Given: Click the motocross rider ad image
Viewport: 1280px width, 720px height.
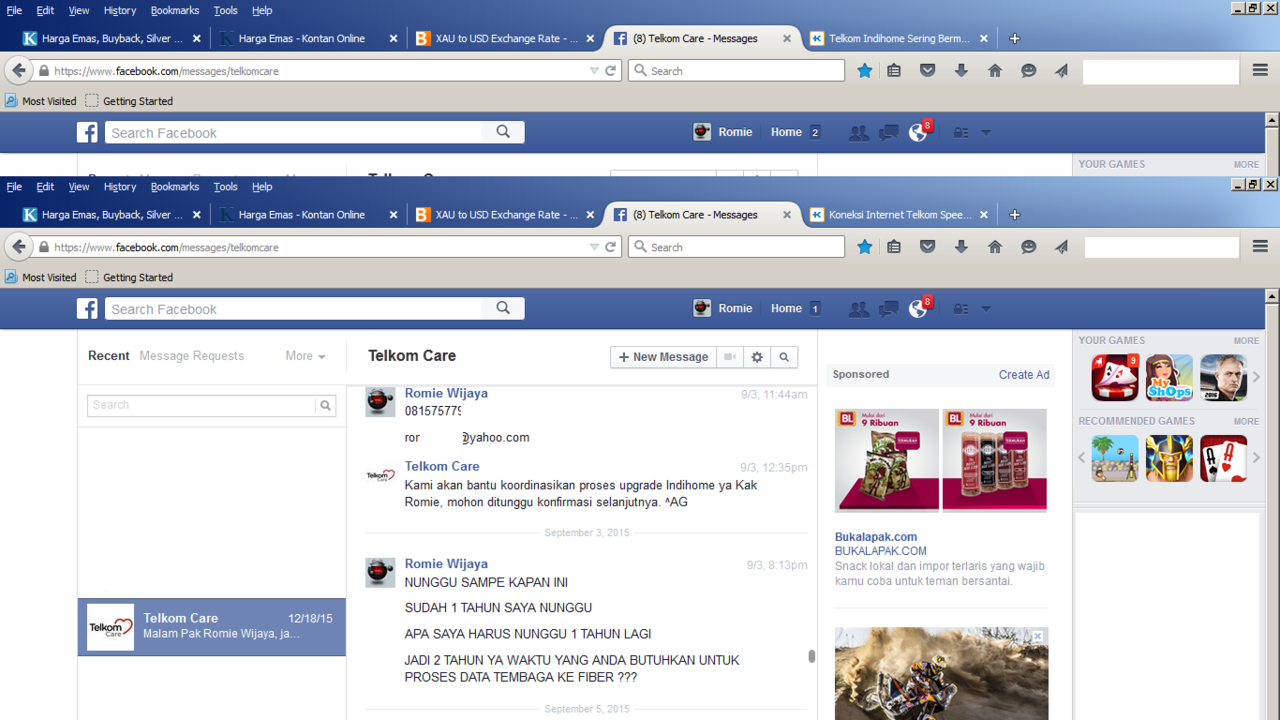Looking at the screenshot, I should [942, 674].
